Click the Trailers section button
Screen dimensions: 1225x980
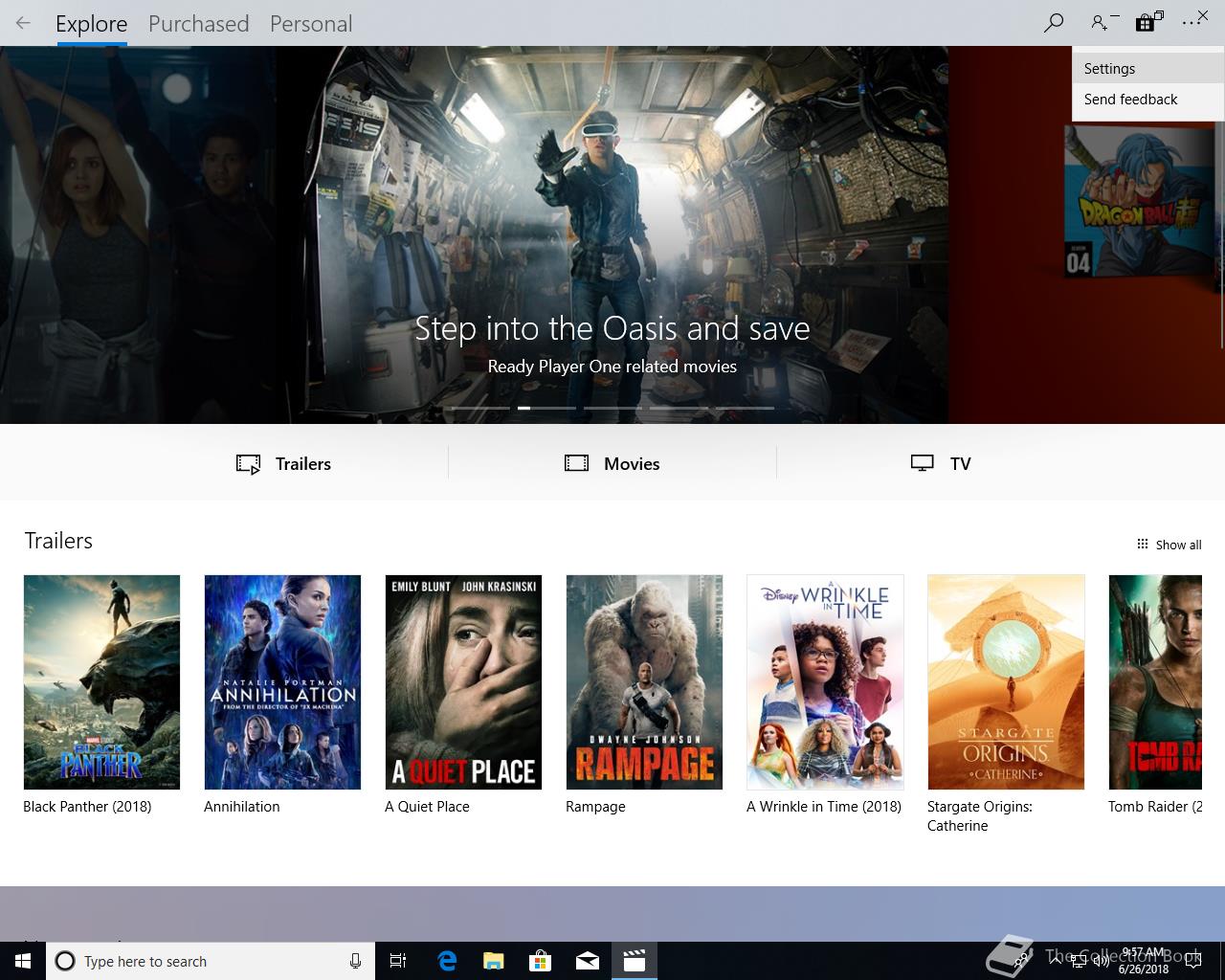(283, 463)
